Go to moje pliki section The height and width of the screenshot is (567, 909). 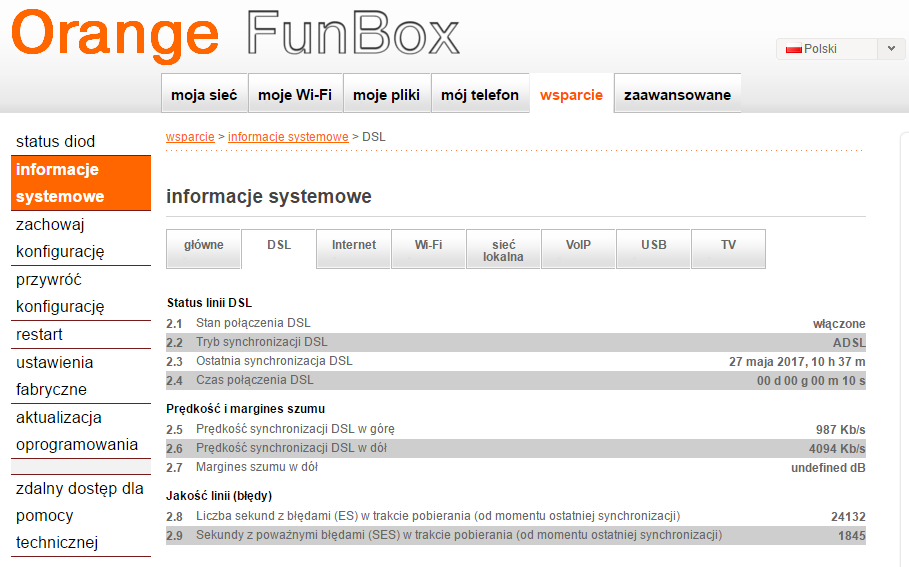(x=387, y=95)
